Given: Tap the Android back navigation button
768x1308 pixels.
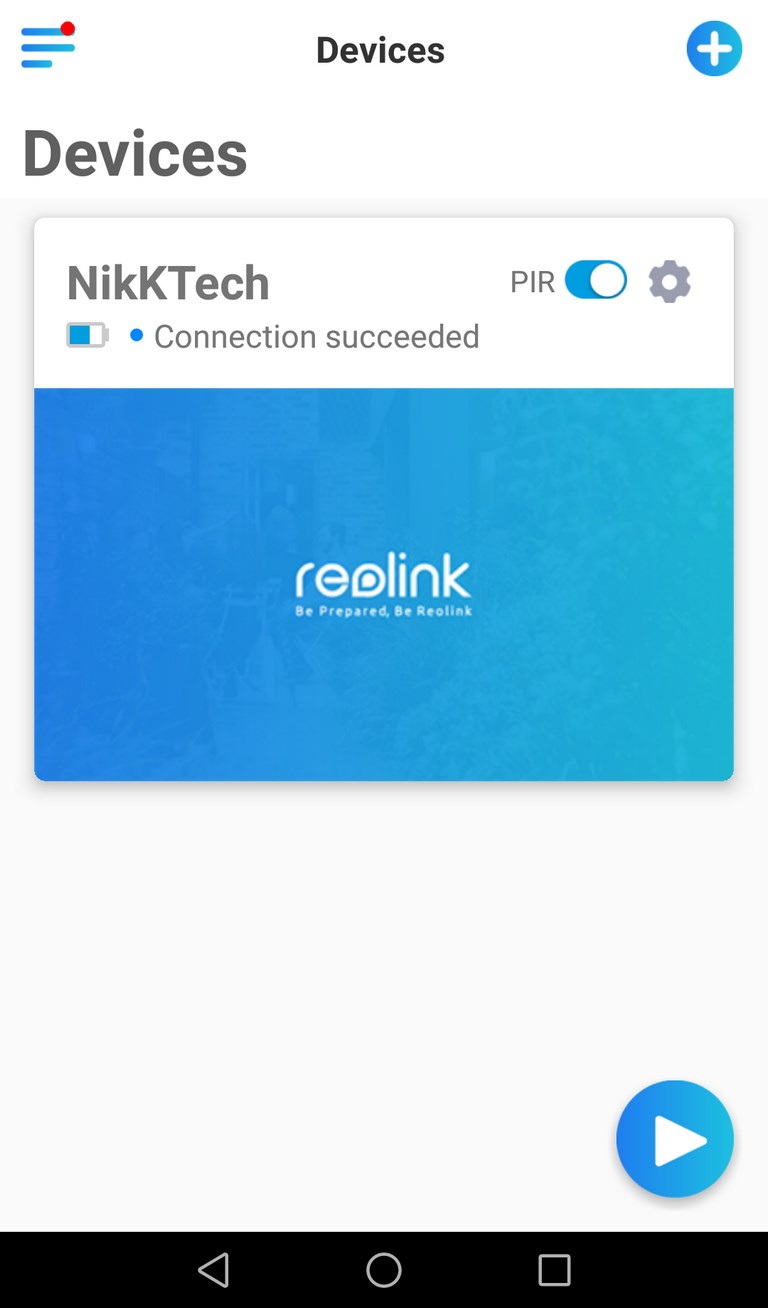Looking at the screenshot, I should click(213, 1270).
